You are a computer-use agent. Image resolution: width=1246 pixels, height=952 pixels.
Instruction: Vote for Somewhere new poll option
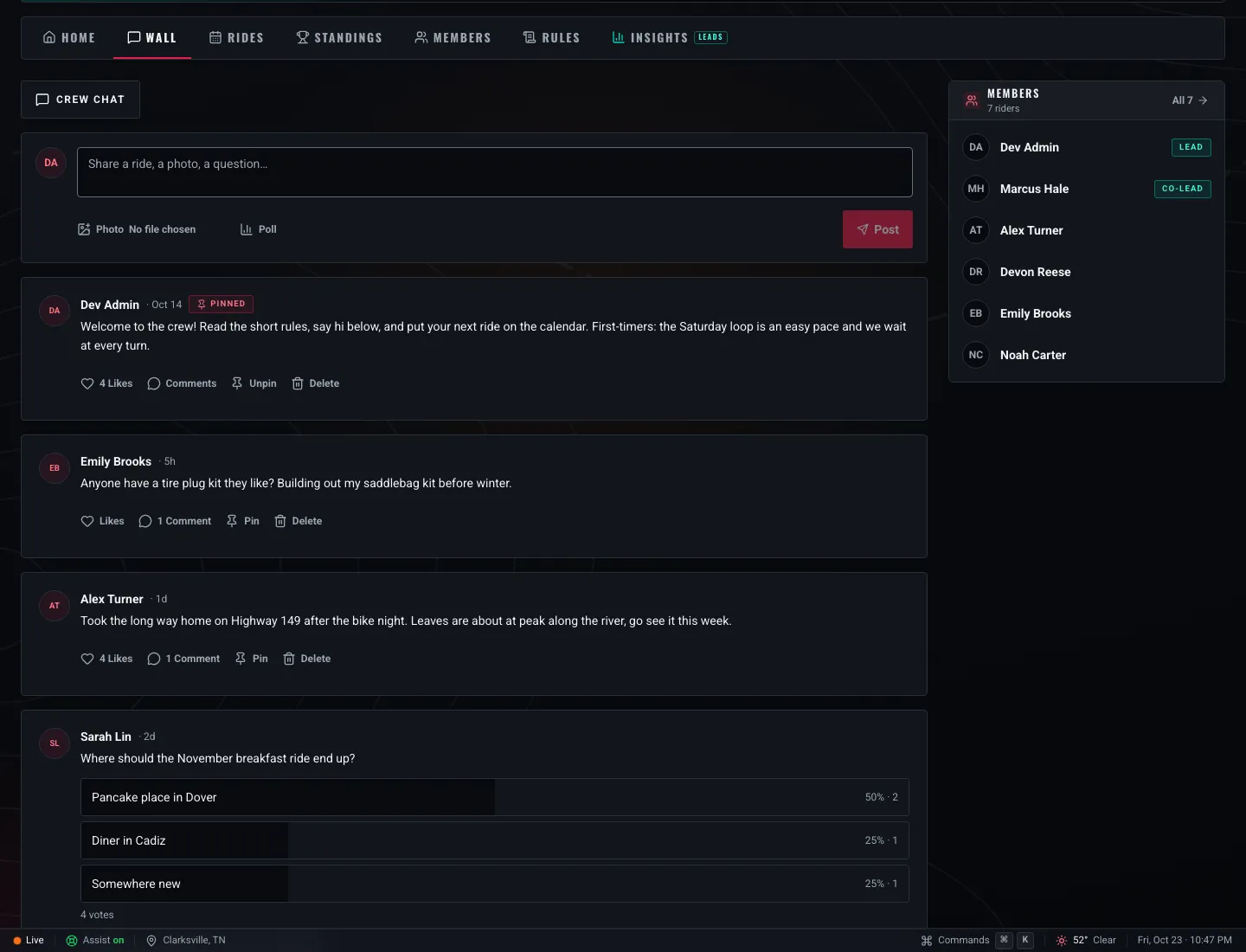(495, 884)
